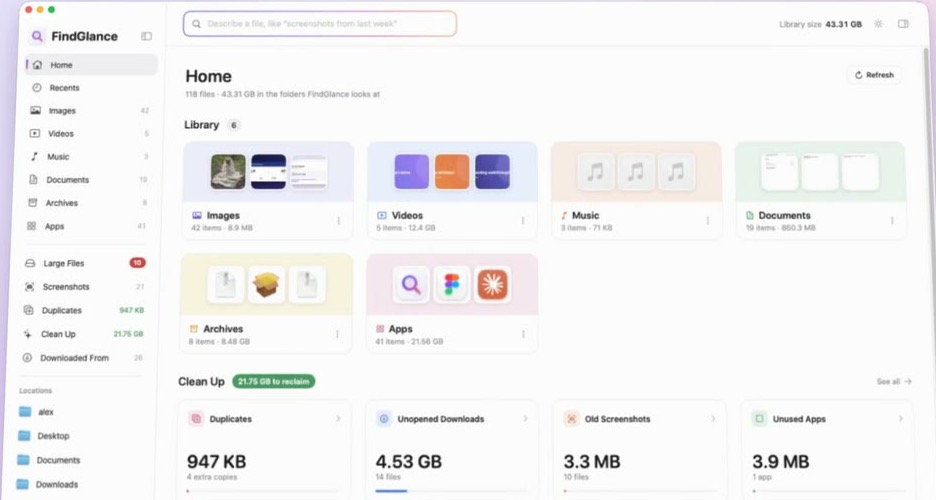Click the Duplicates card progress bar
Screen dimensions: 936x500
[x=263, y=491]
